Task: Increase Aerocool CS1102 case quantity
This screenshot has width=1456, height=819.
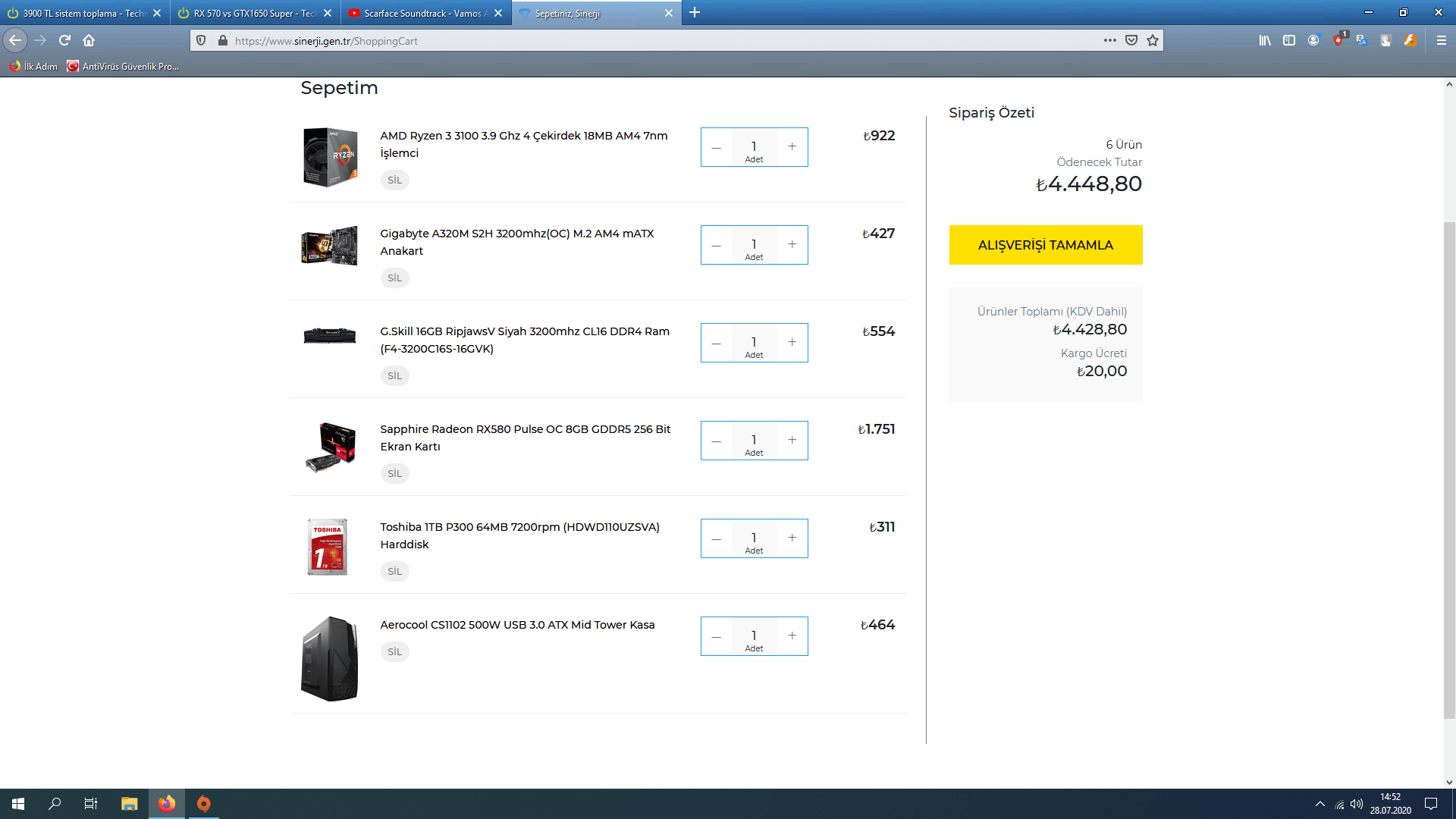Action: click(x=792, y=635)
